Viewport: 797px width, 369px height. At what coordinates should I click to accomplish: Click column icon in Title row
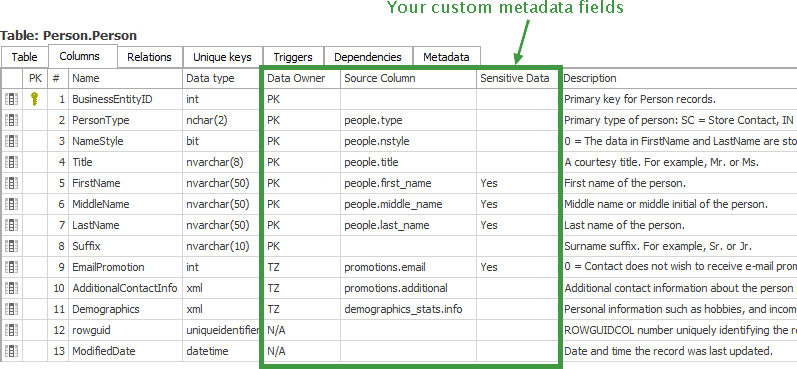[12, 162]
